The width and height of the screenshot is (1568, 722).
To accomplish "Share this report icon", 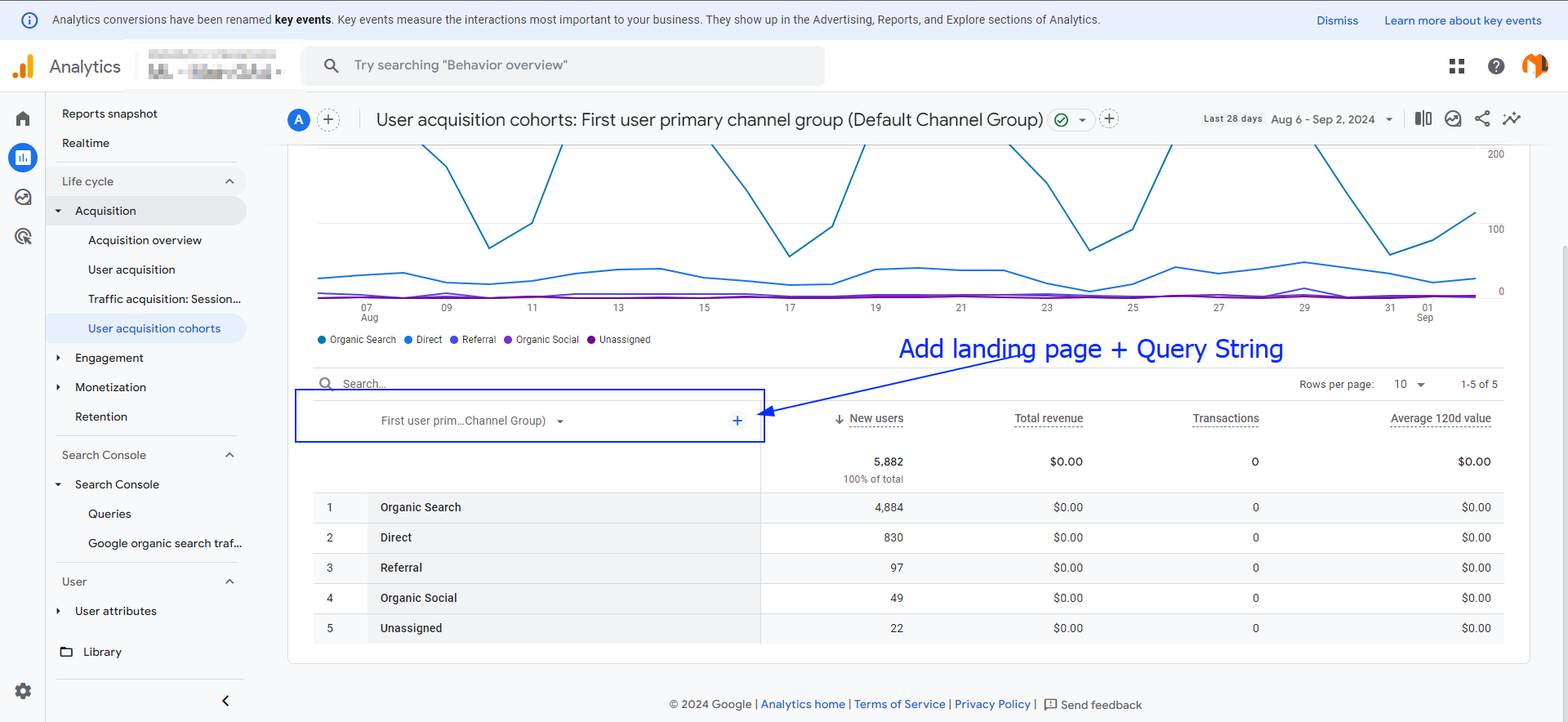I will click(x=1482, y=118).
